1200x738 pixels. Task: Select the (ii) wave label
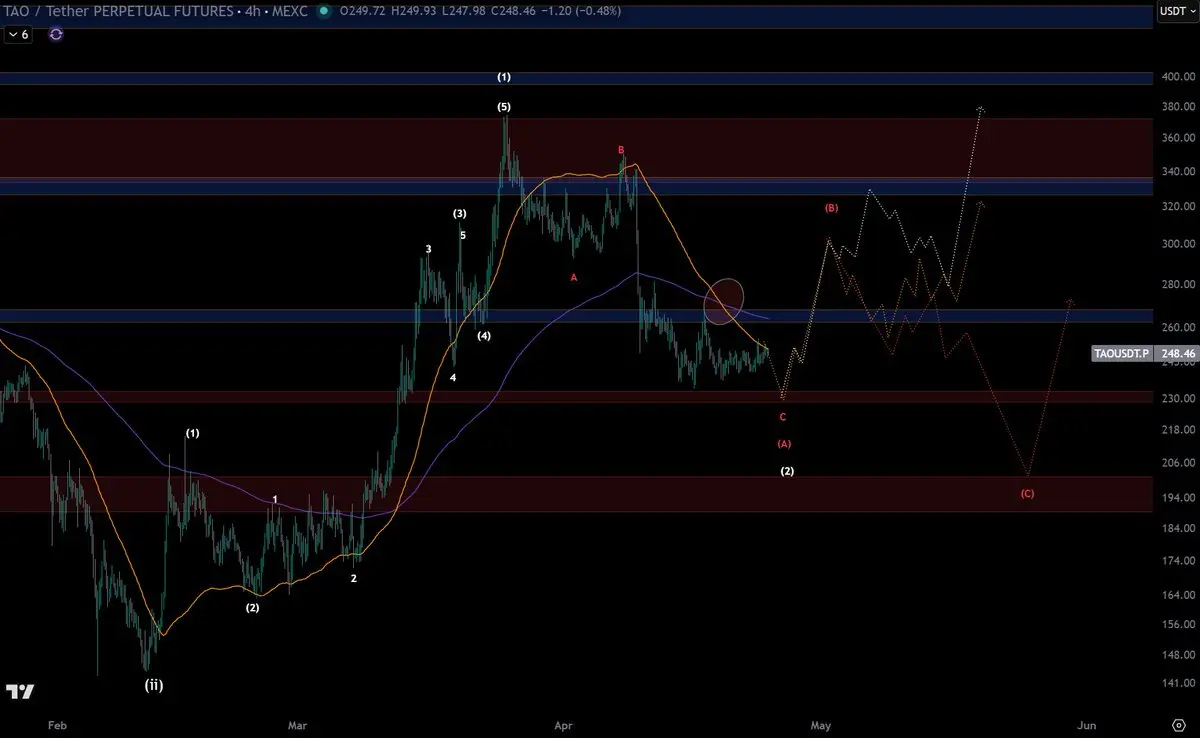[153, 685]
